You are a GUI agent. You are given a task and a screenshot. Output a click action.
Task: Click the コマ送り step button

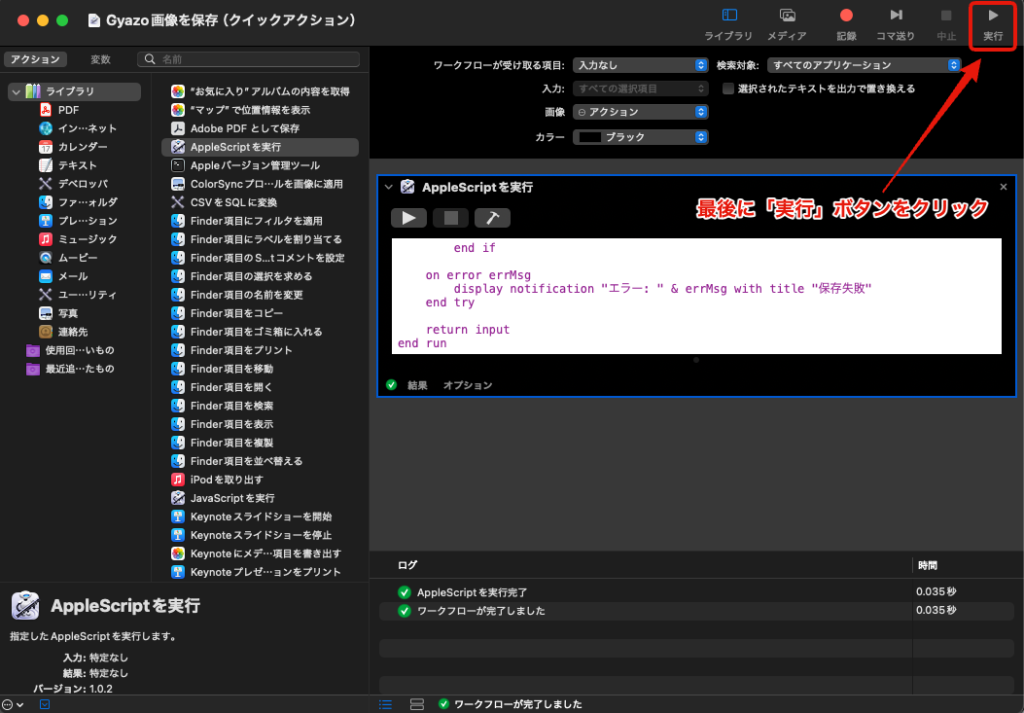tap(895, 23)
